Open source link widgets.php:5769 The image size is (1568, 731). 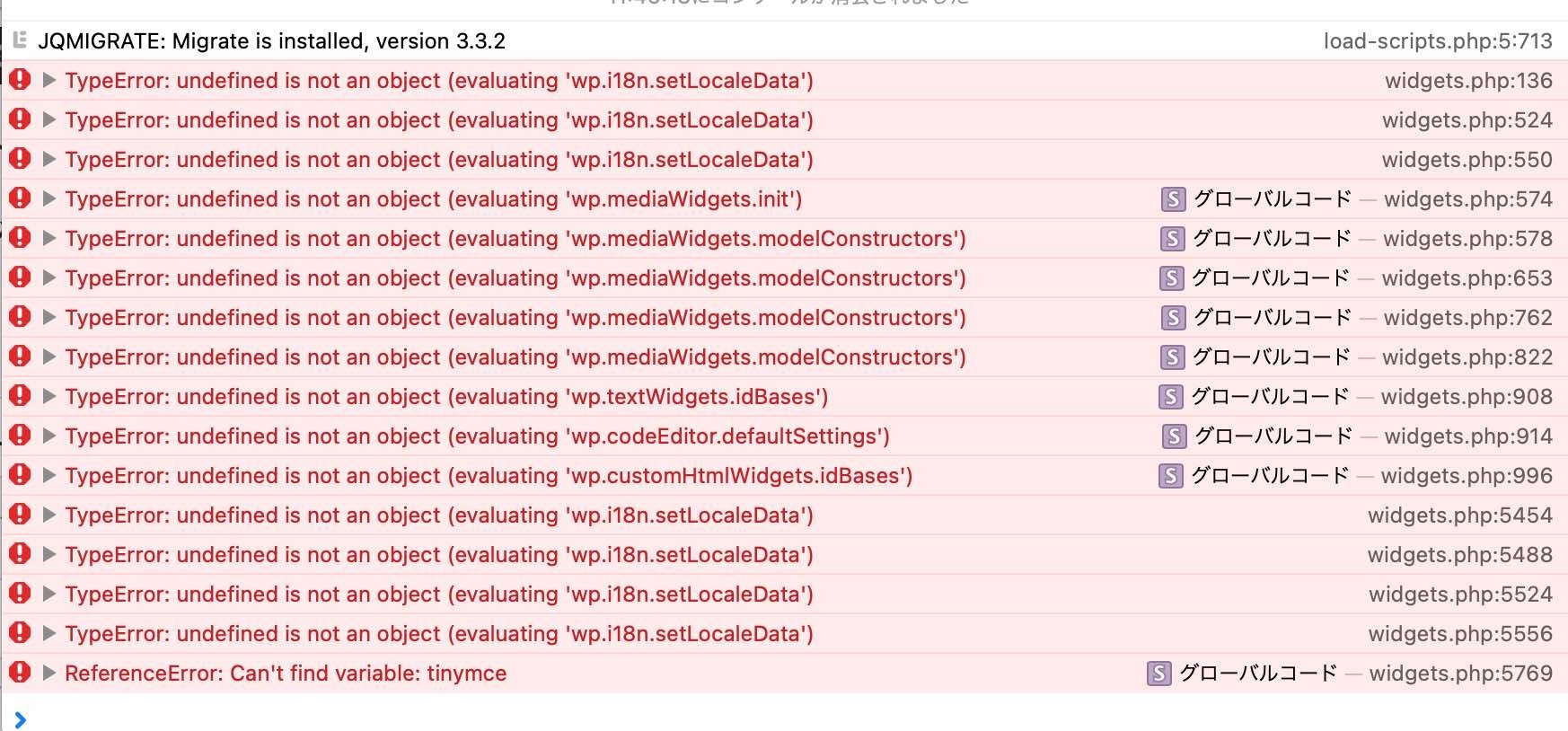(x=1461, y=674)
